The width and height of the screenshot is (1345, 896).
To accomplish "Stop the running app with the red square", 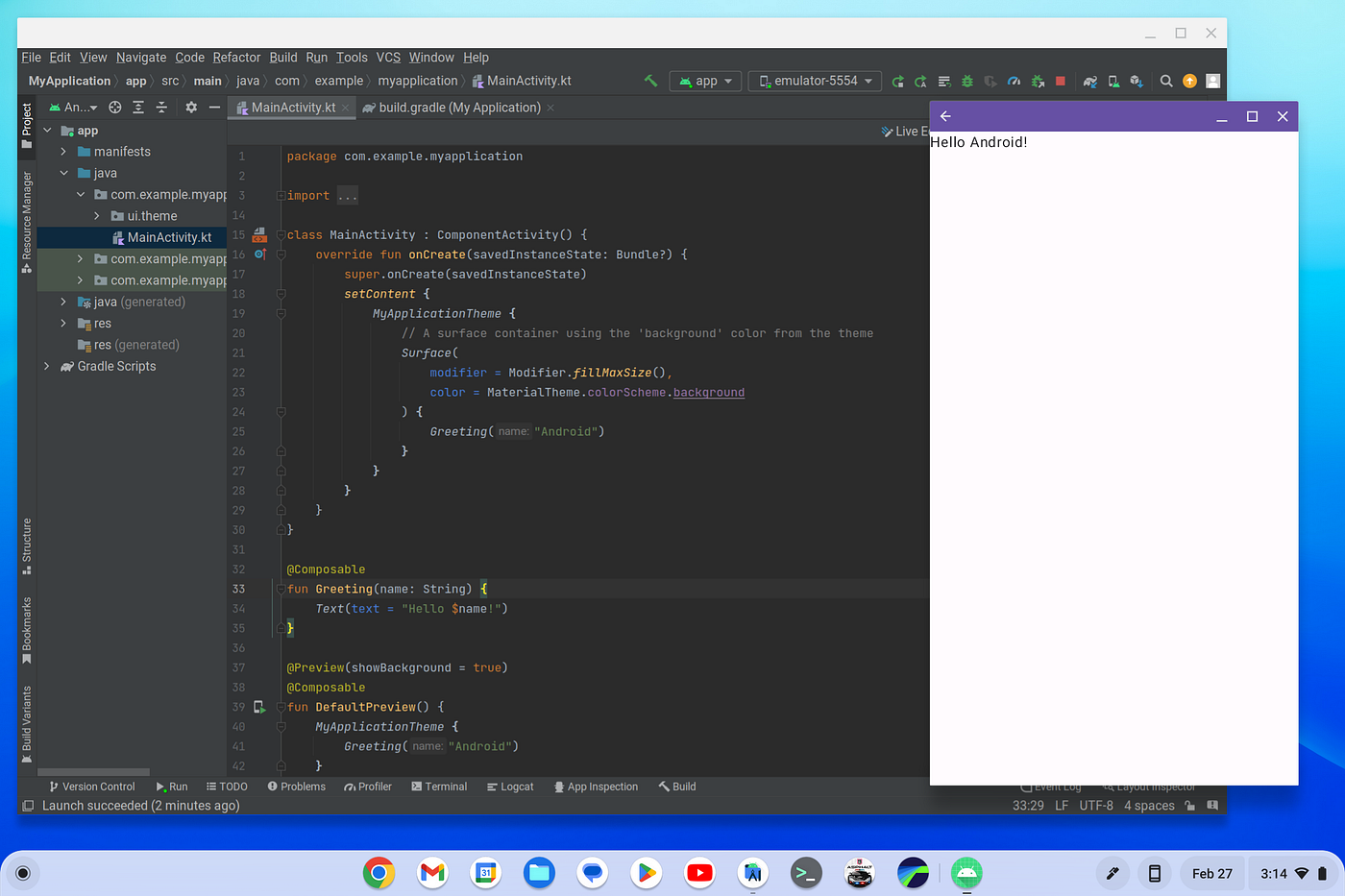I will pyautogui.click(x=1060, y=81).
